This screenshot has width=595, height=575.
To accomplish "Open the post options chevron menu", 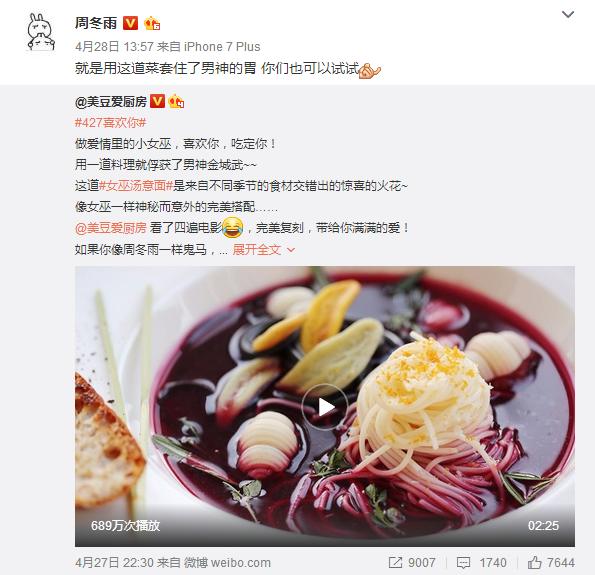I will click(568, 14).
